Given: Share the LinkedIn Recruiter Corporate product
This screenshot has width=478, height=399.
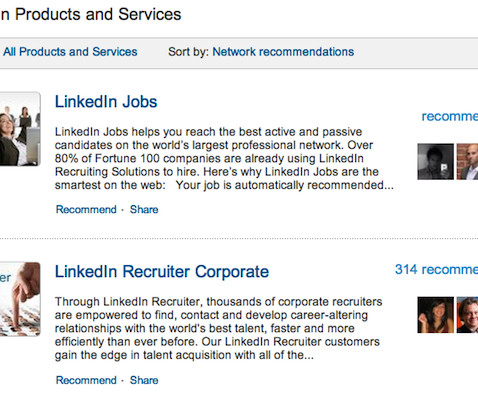Looking at the screenshot, I should pyautogui.click(x=144, y=380).
